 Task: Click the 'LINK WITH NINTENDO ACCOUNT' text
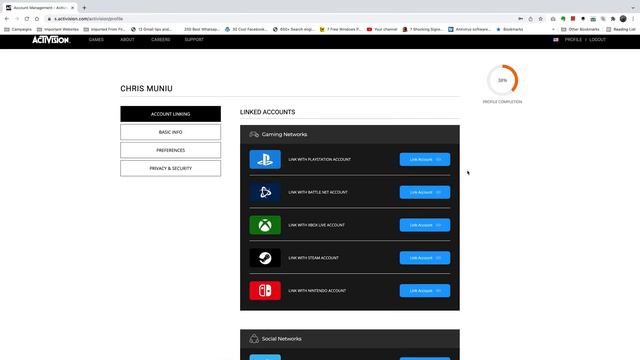click(x=317, y=291)
